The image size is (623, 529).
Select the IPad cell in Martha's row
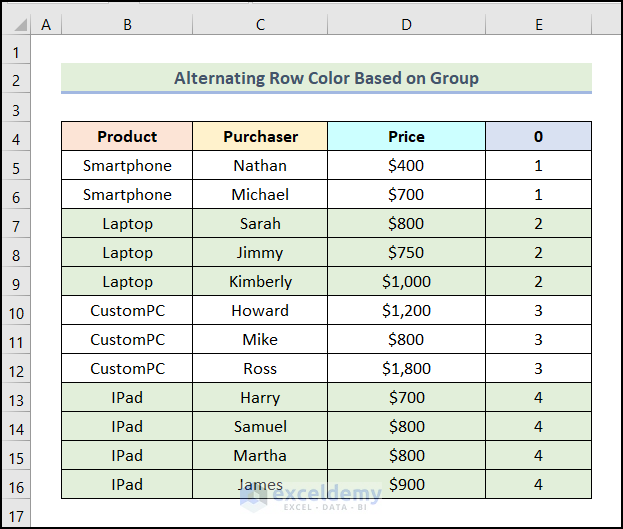[x=127, y=456]
